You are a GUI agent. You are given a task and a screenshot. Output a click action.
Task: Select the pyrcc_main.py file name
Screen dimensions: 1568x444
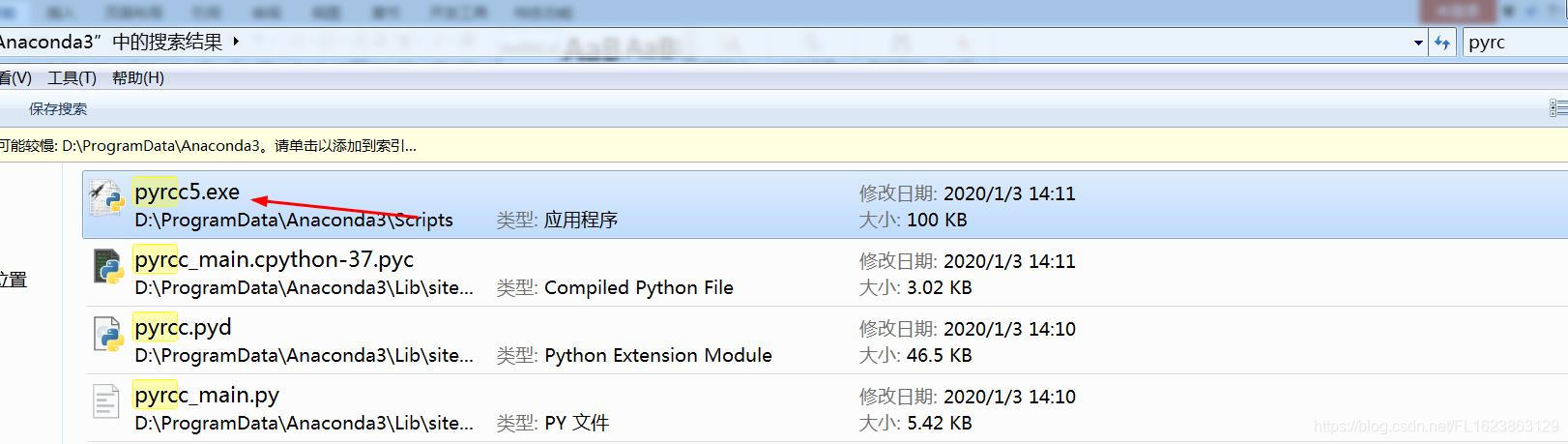click(207, 395)
